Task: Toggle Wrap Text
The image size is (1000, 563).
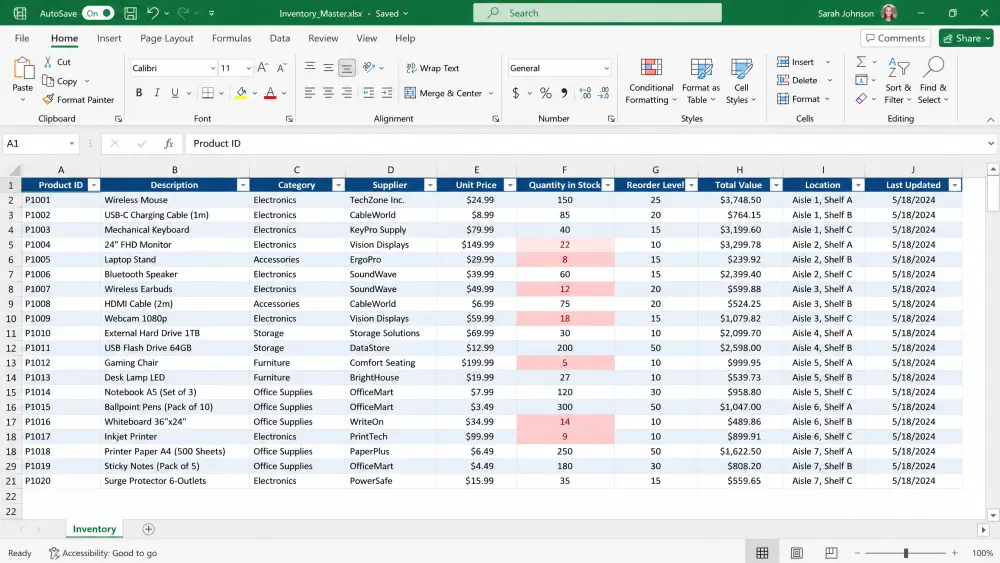Action: click(x=432, y=68)
